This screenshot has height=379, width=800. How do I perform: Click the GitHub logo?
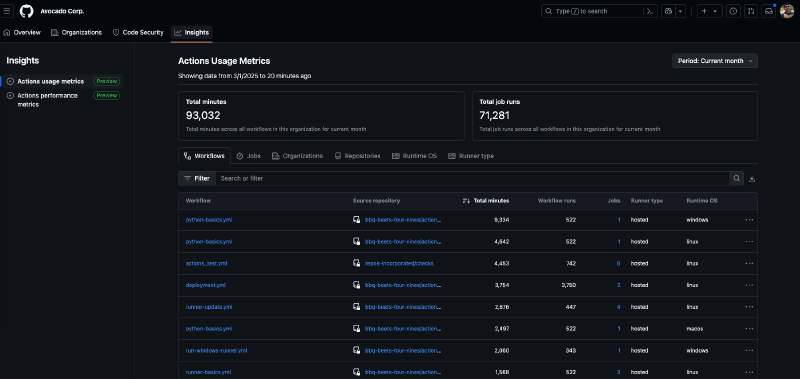27,11
